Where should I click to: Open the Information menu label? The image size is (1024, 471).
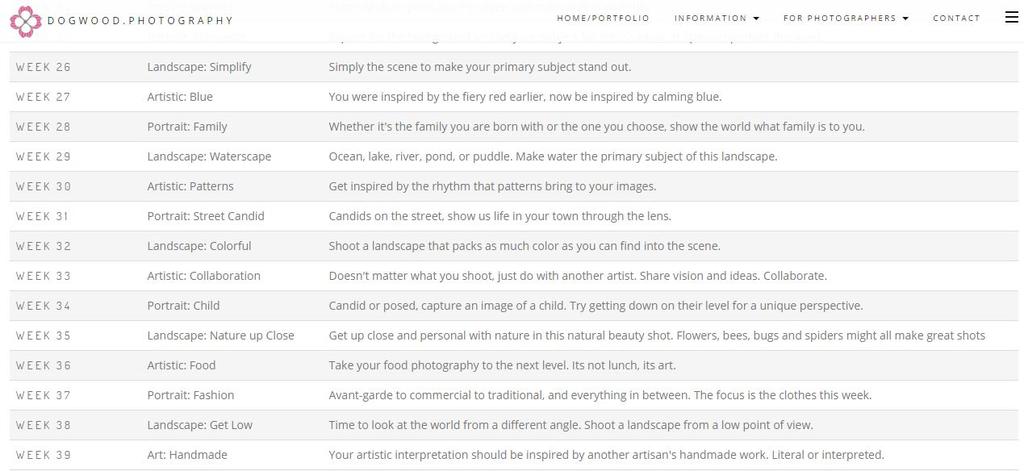[711, 18]
